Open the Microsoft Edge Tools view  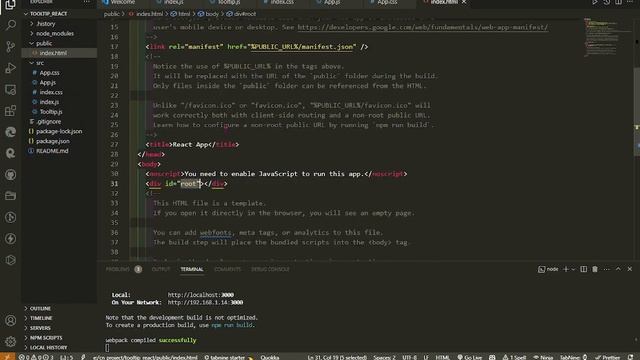click(11, 132)
